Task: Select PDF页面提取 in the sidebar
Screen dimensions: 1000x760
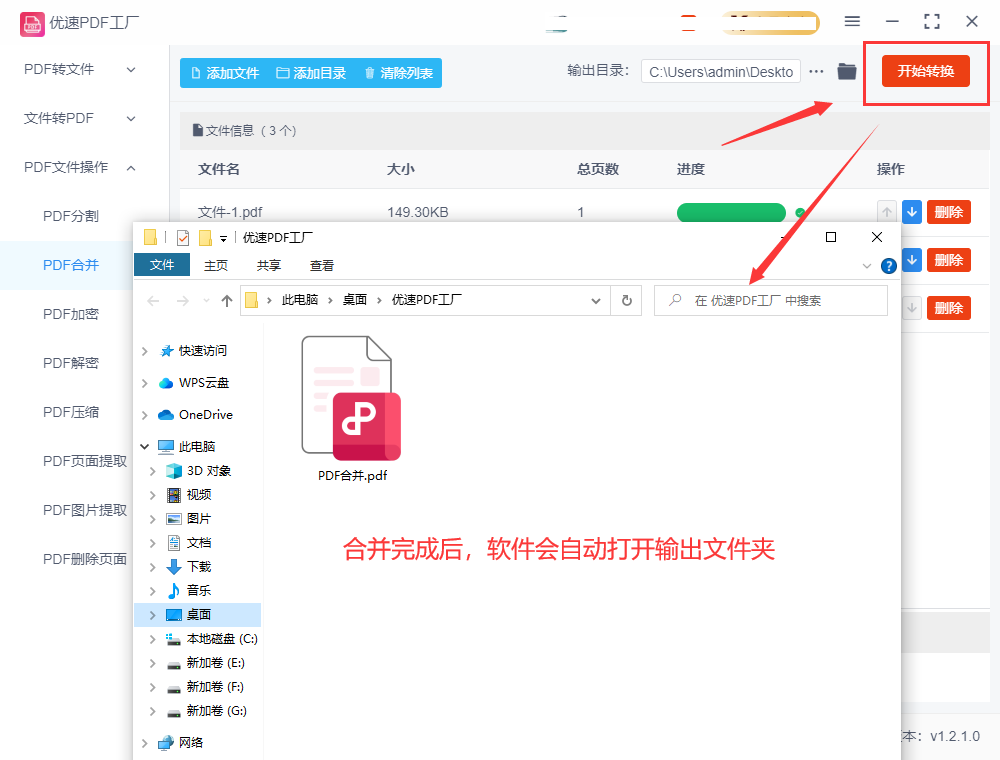Action: pyautogui.click(x=85, y=461)
